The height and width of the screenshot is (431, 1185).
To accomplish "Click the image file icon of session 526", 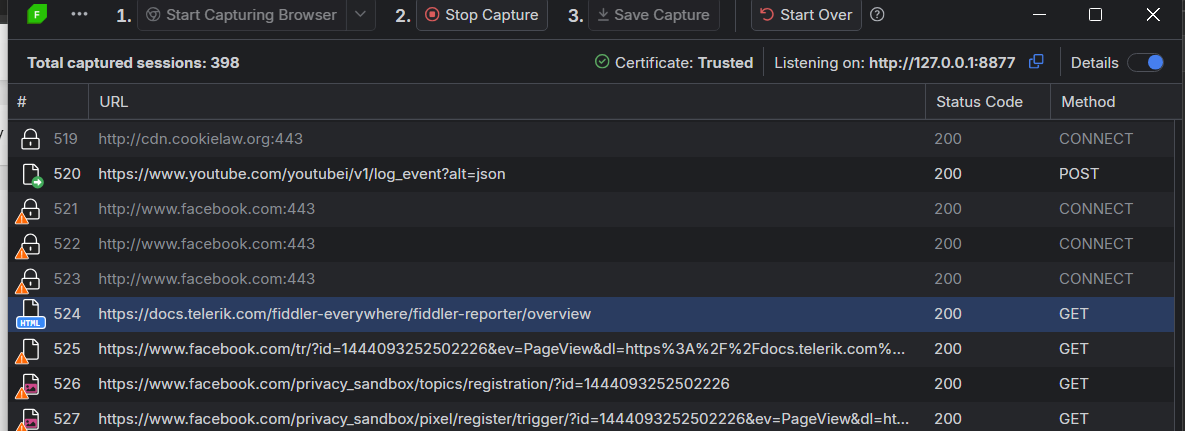I will (28, 385).
